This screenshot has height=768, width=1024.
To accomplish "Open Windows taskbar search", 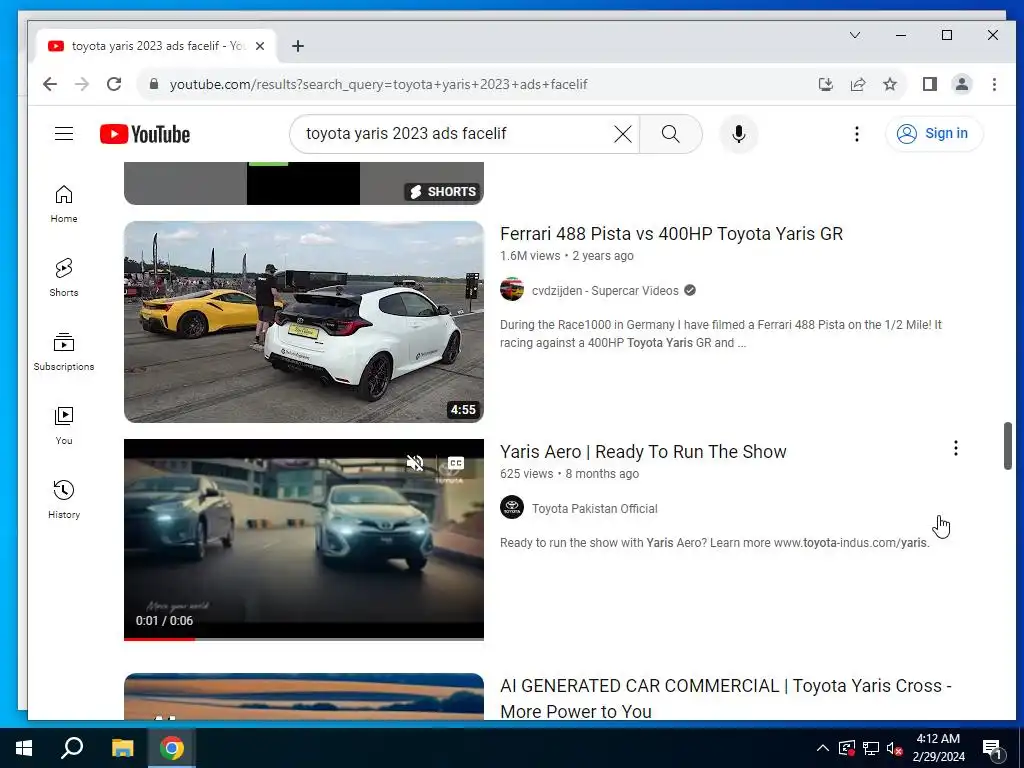I will click(72, 748).
